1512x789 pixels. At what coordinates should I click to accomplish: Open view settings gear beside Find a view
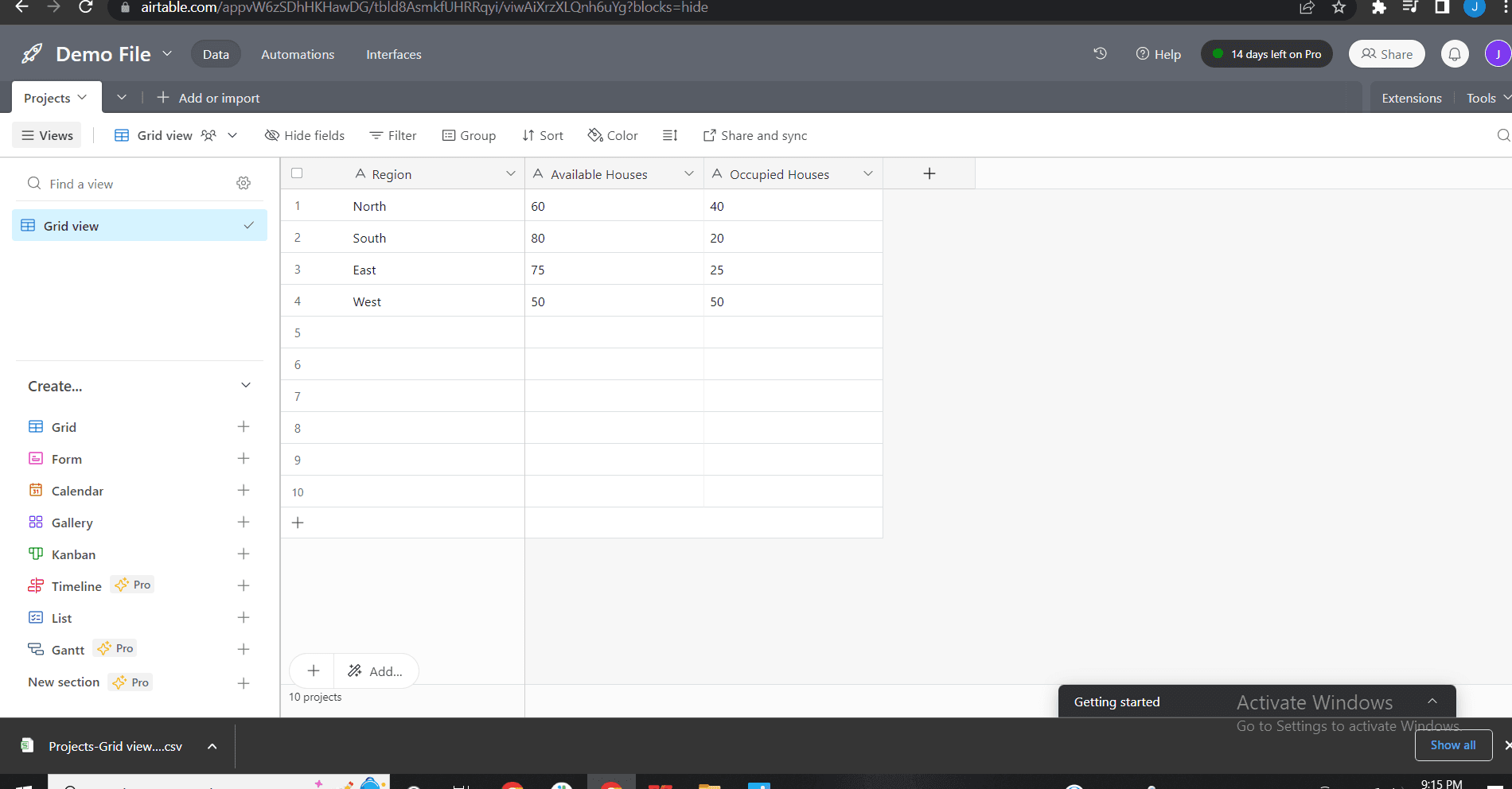[244, 183]
